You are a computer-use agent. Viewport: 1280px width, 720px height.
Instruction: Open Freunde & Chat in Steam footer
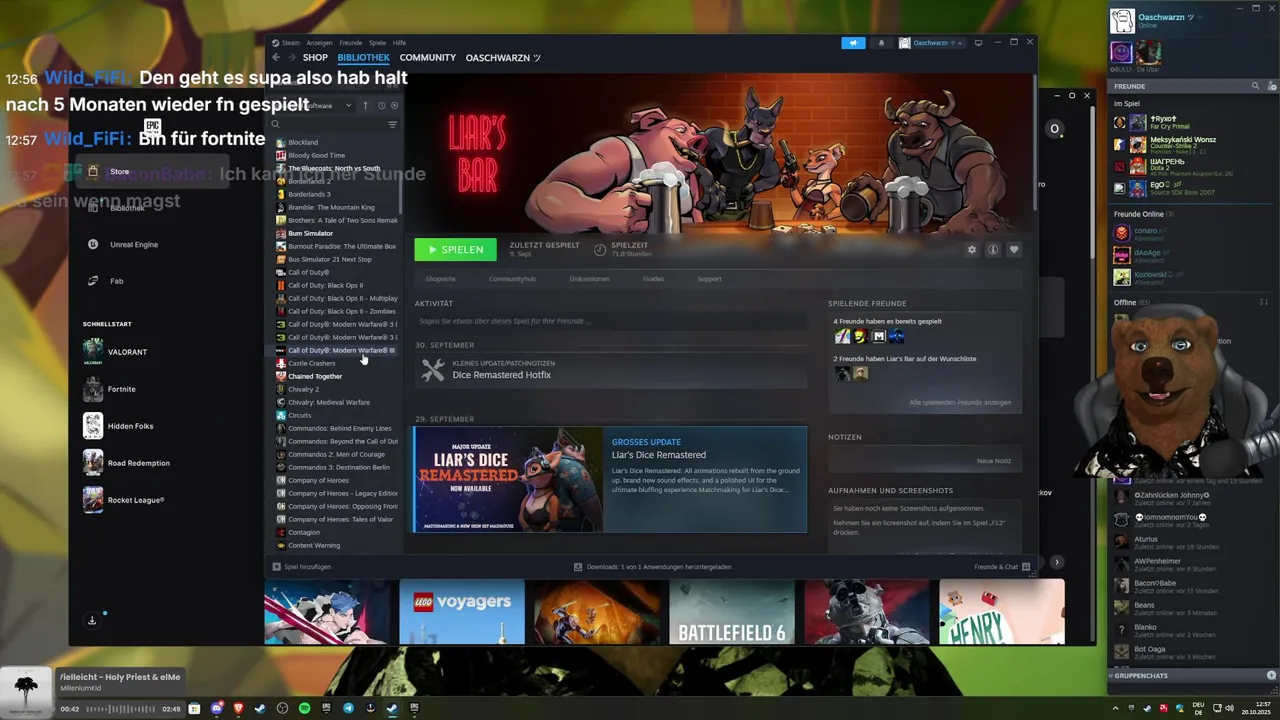coord(1002,567)
